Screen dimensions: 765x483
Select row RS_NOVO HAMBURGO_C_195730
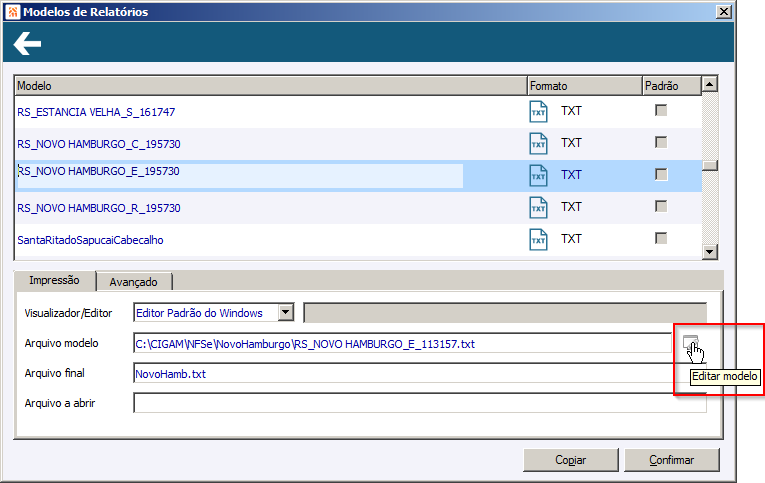point(358,144)
